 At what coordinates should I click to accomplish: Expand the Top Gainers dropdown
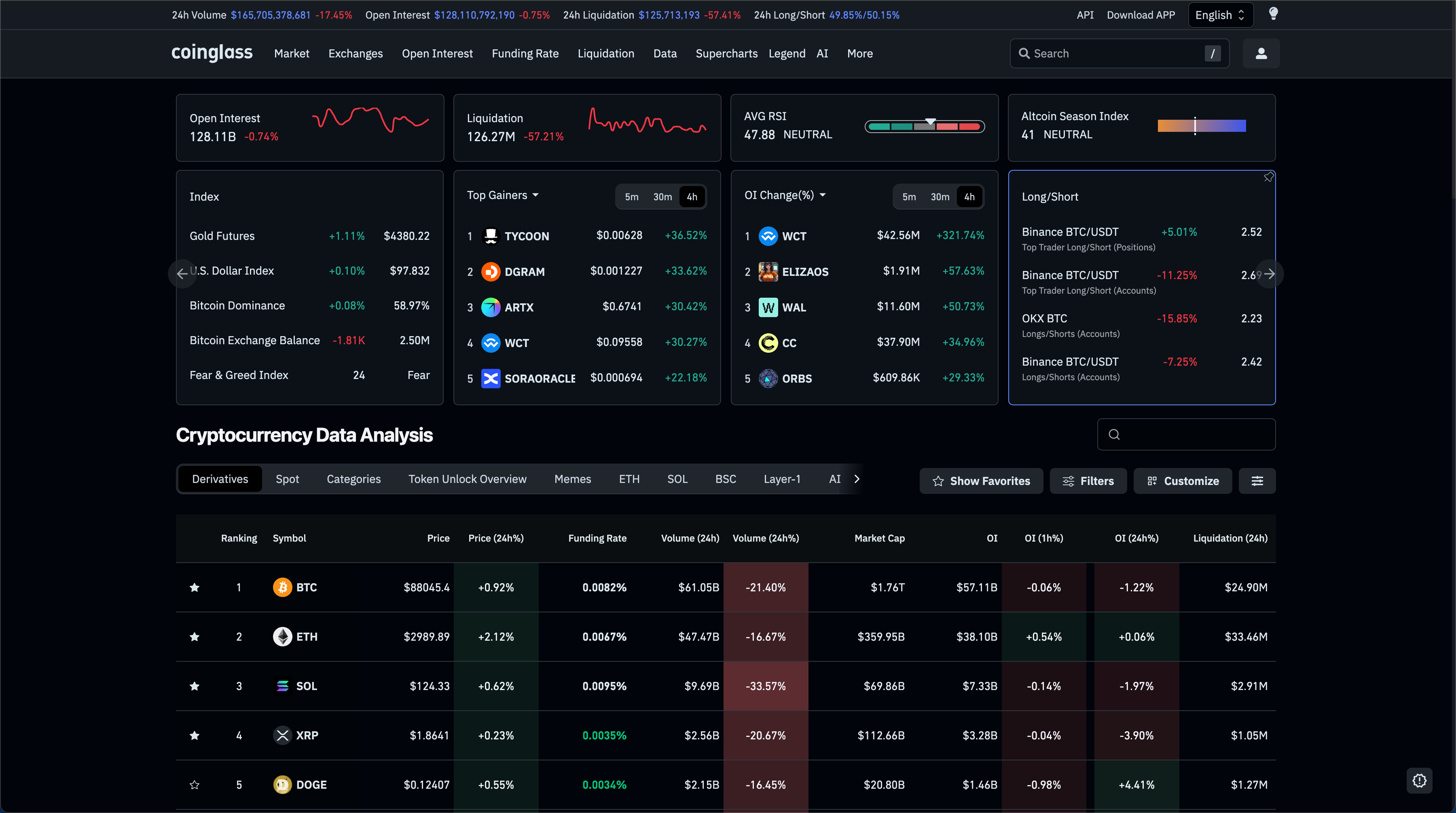502,195
